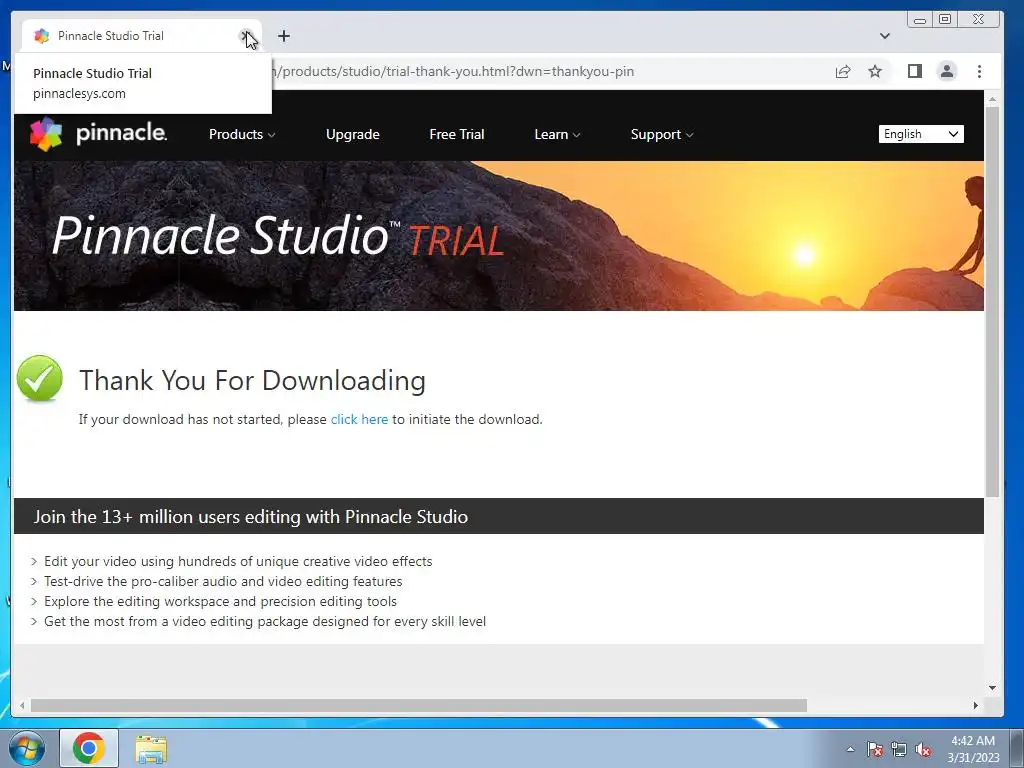Show hidden system tray icons
Viewport: 1024px width, 768px height.
tap(850, 749)
